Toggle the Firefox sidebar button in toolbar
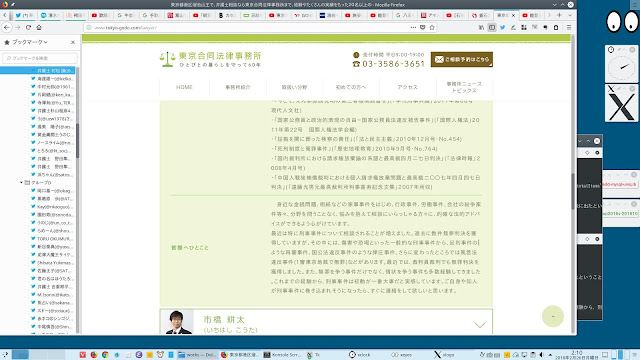The image size is (640, 360). [492, 27]
